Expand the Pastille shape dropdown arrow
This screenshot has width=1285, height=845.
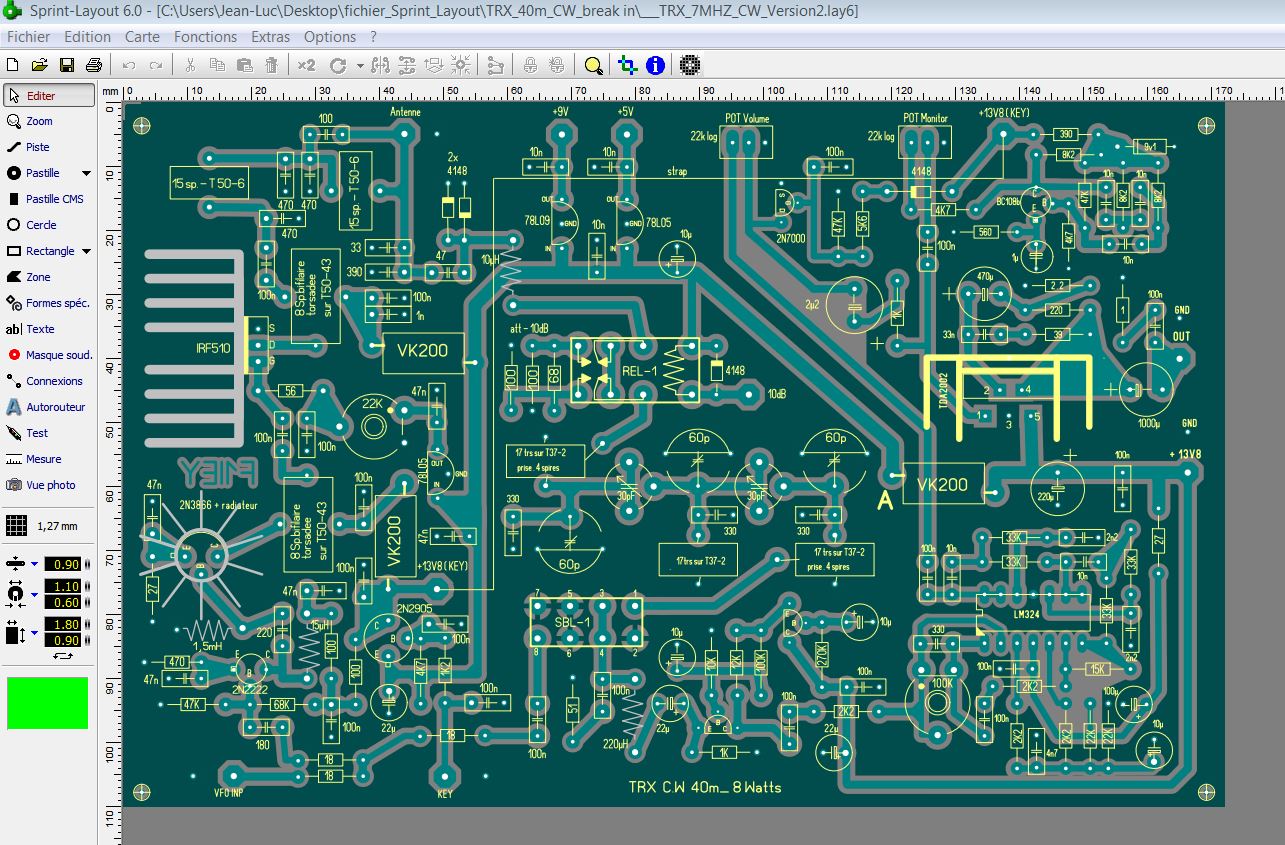coord(86,173)
